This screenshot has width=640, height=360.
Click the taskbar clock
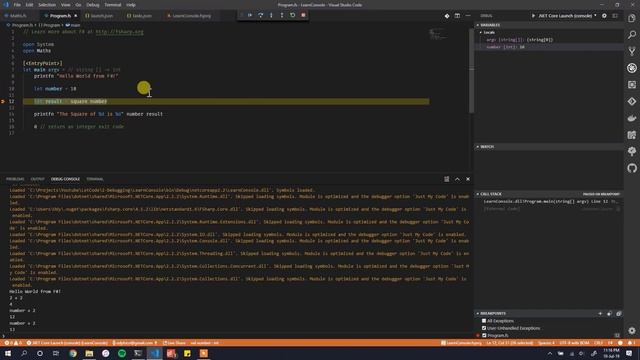point(611,353)
